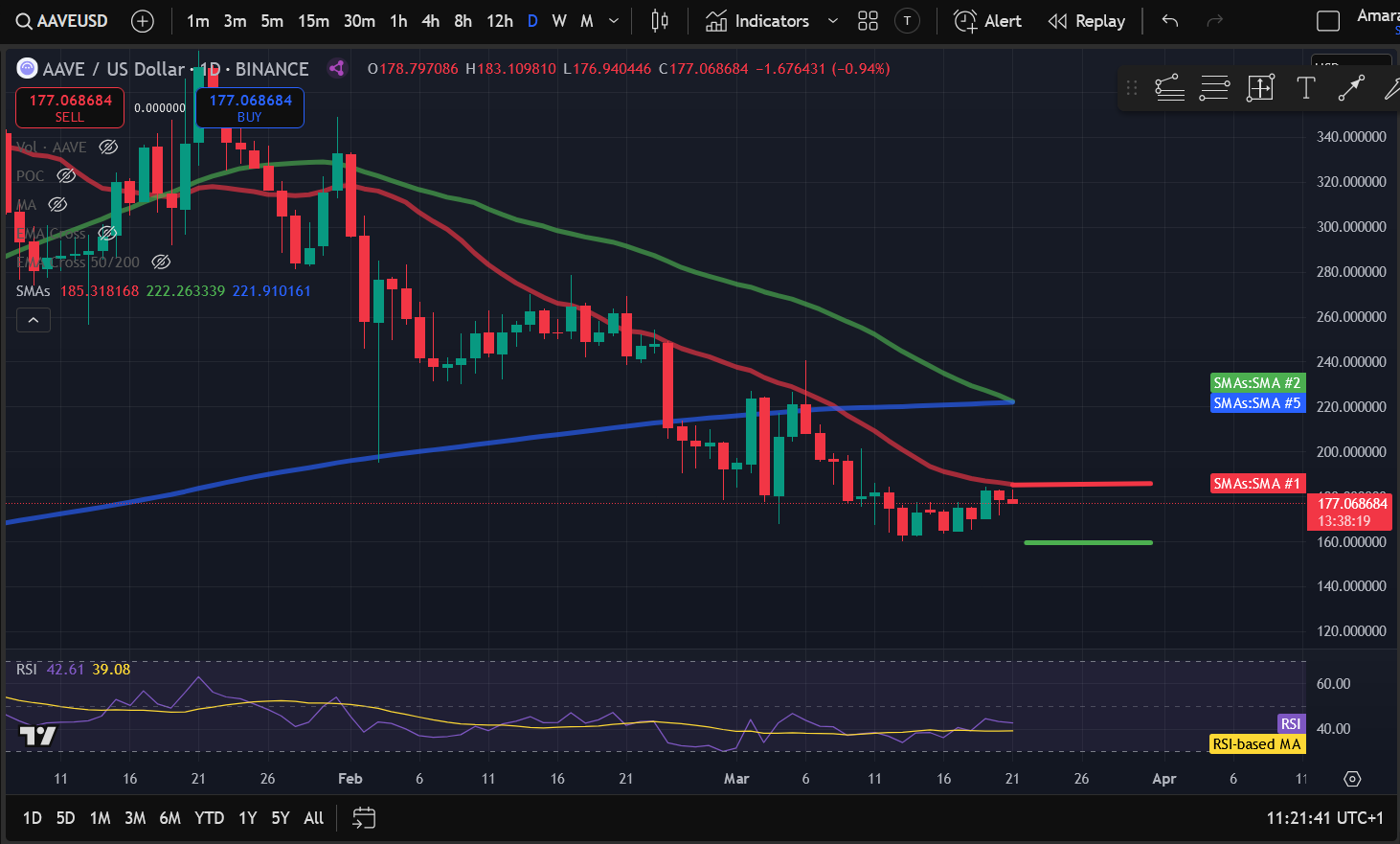1400x844 pixels.
Task: Click the compare or add symbol plus icon
Action: (x=142, y=21)
